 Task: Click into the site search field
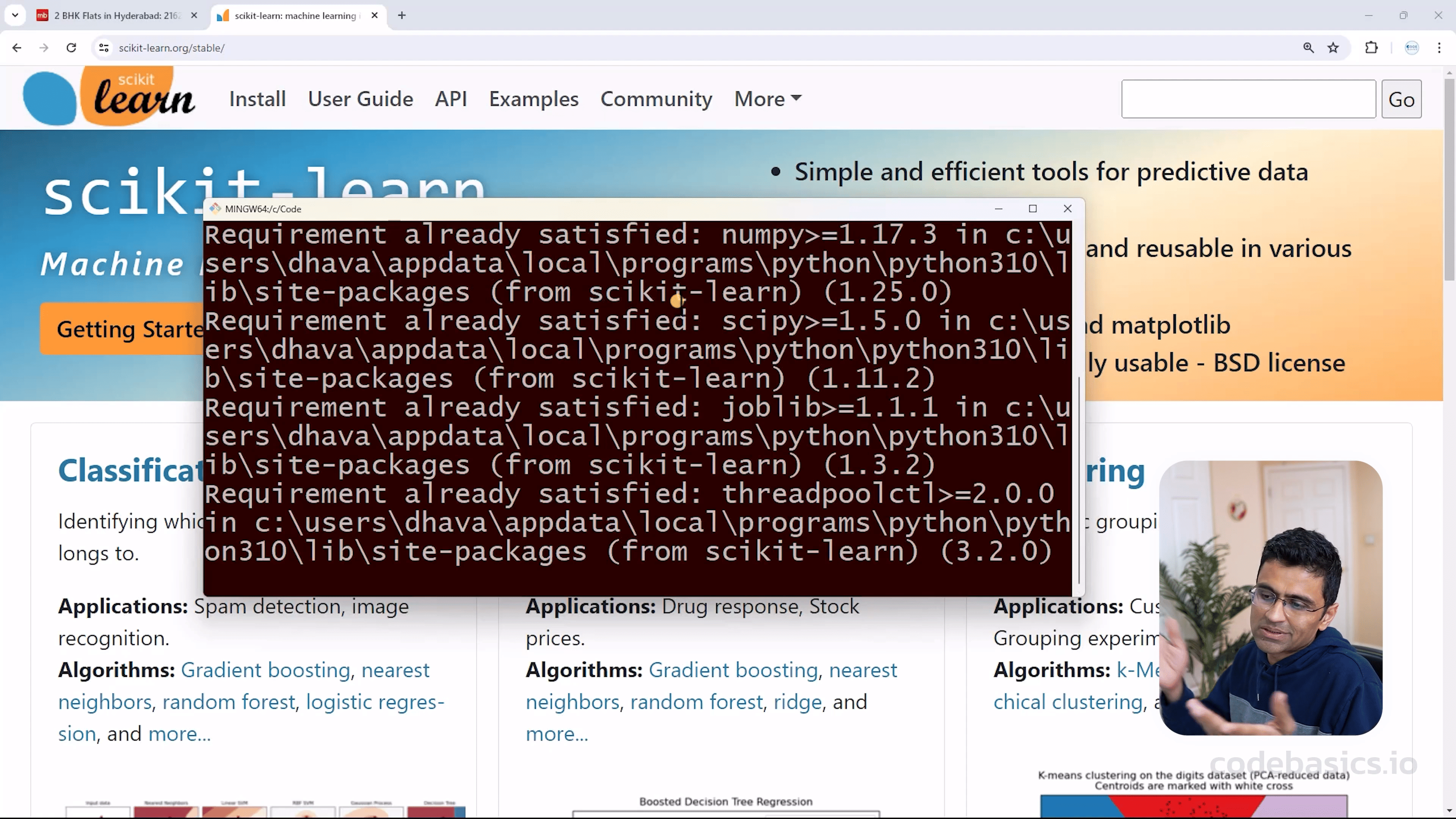point(1248,99)
